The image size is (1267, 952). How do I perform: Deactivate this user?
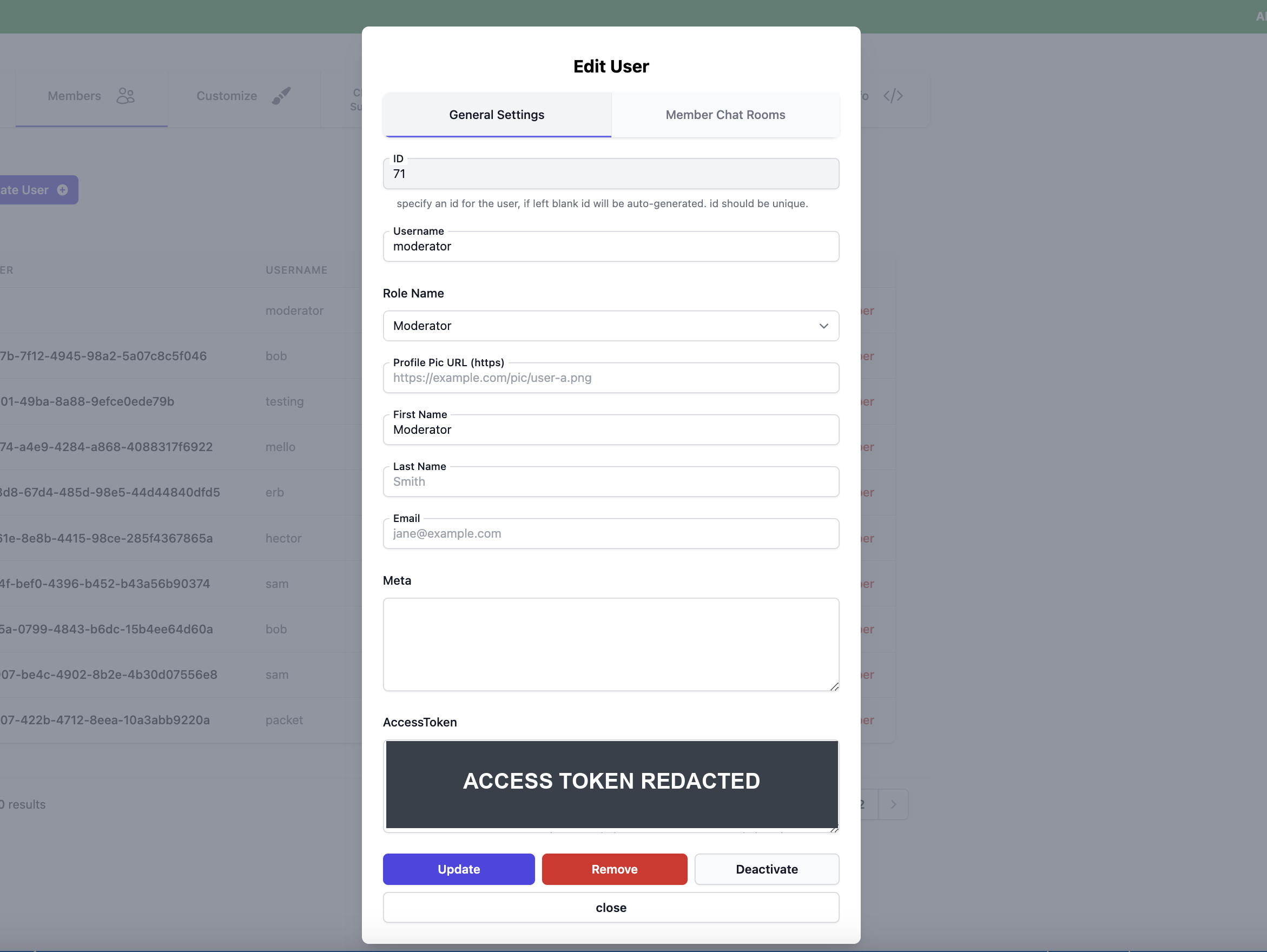coord(767,869)
